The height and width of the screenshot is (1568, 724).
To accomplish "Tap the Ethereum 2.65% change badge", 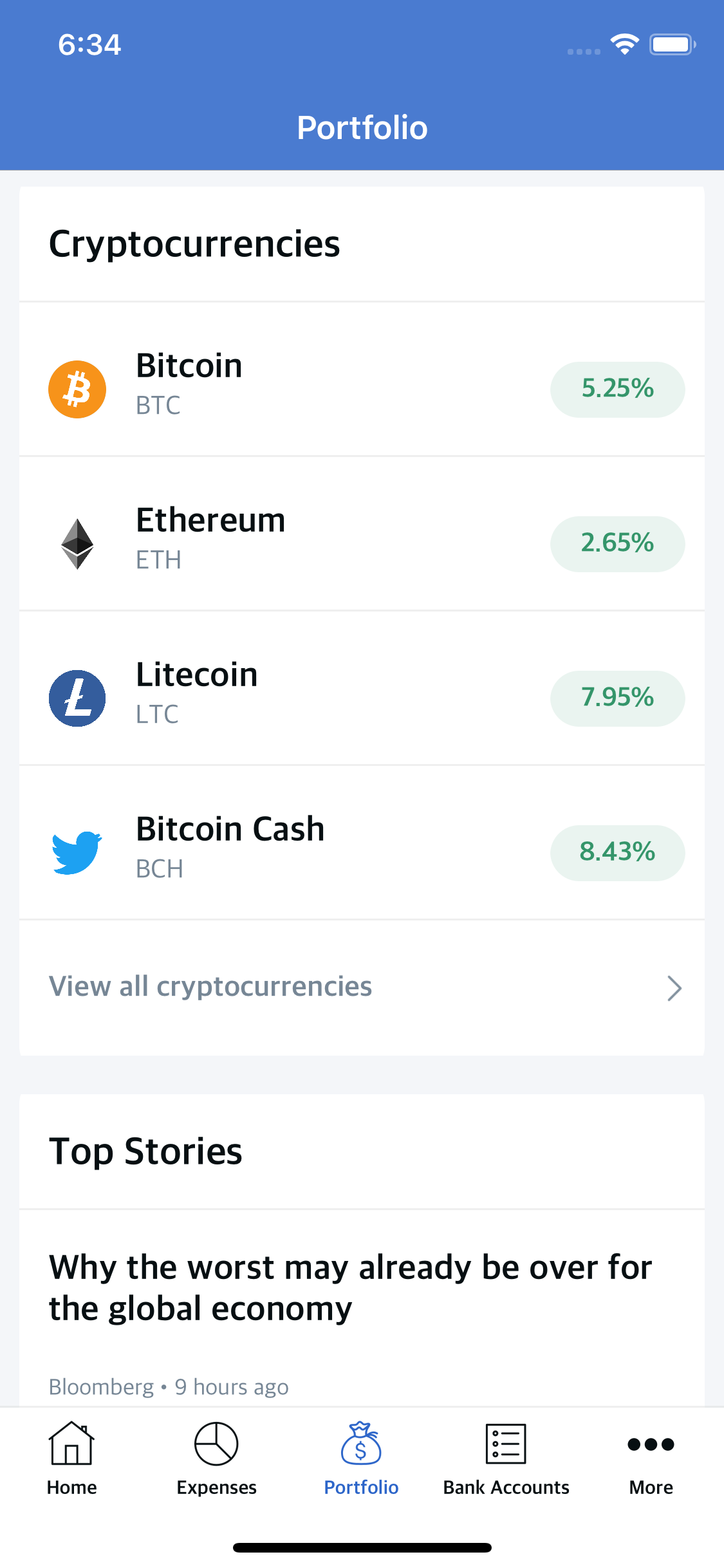I will (617, 544).
